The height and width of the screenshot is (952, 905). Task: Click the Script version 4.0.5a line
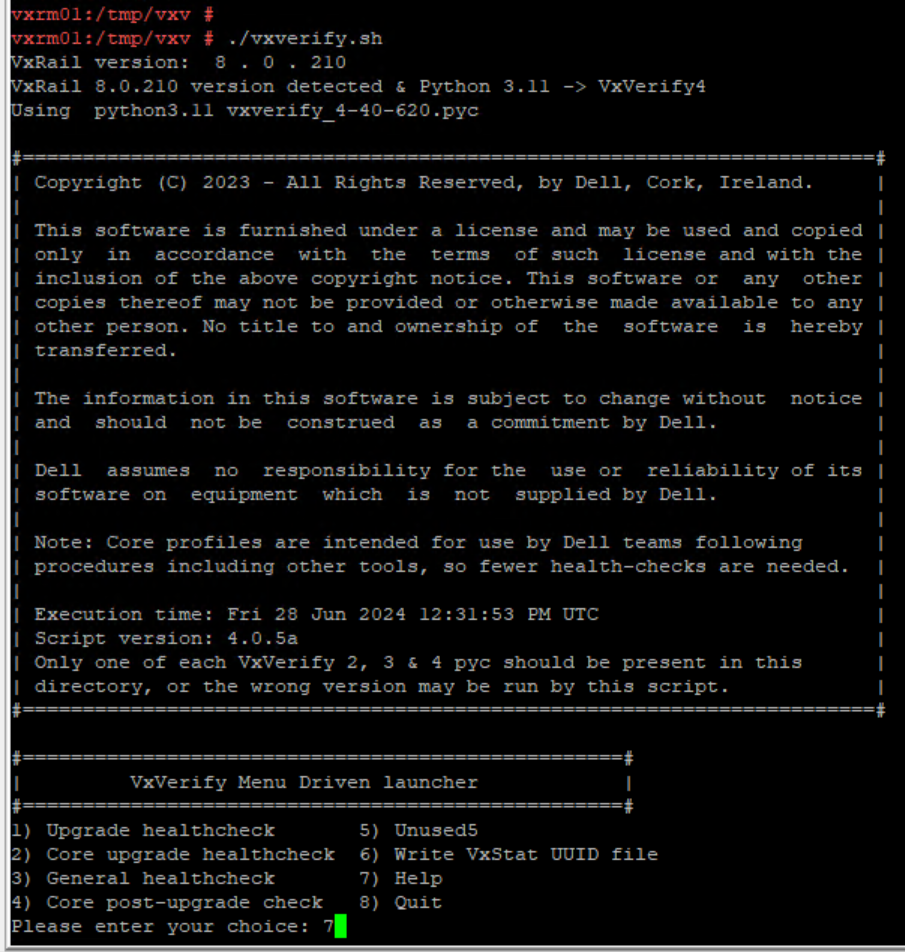(x=166, y=639)
